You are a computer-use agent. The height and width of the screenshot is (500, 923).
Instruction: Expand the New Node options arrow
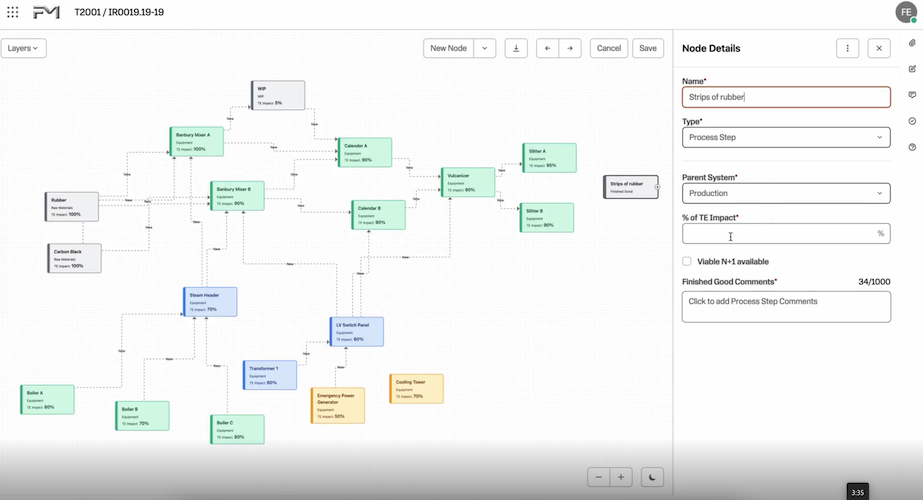(485, 48)
